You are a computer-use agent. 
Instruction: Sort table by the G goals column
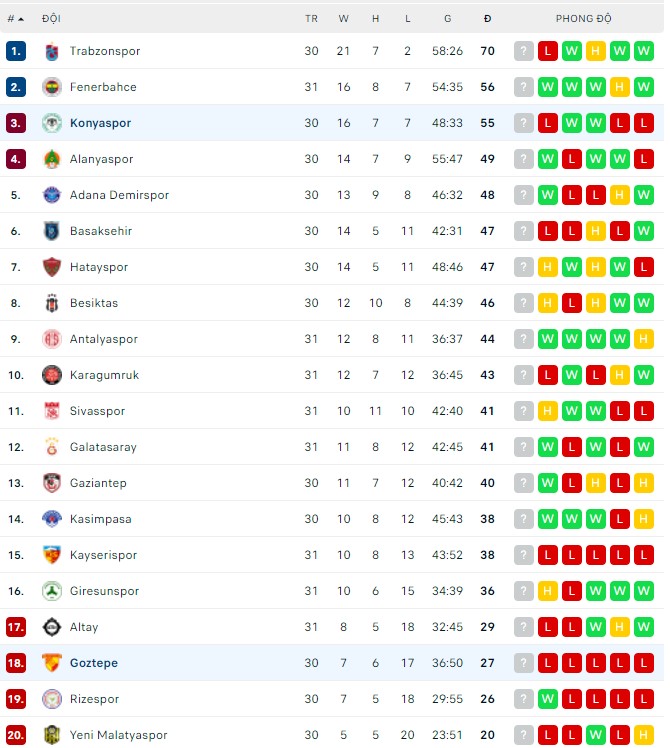447,19
